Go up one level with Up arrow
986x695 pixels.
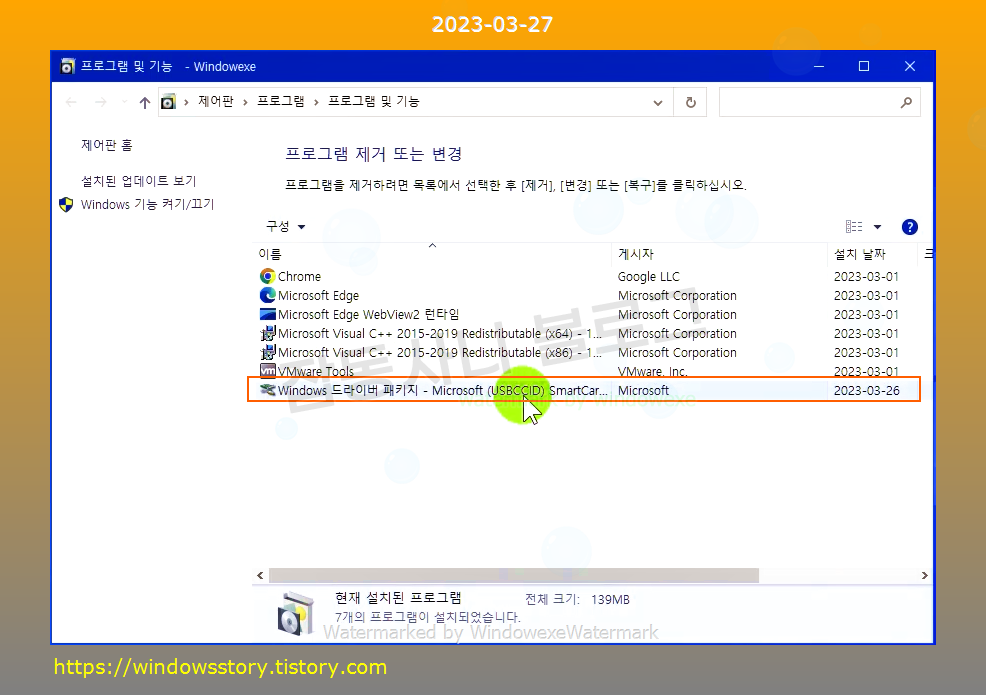click(x=145, y=102)
